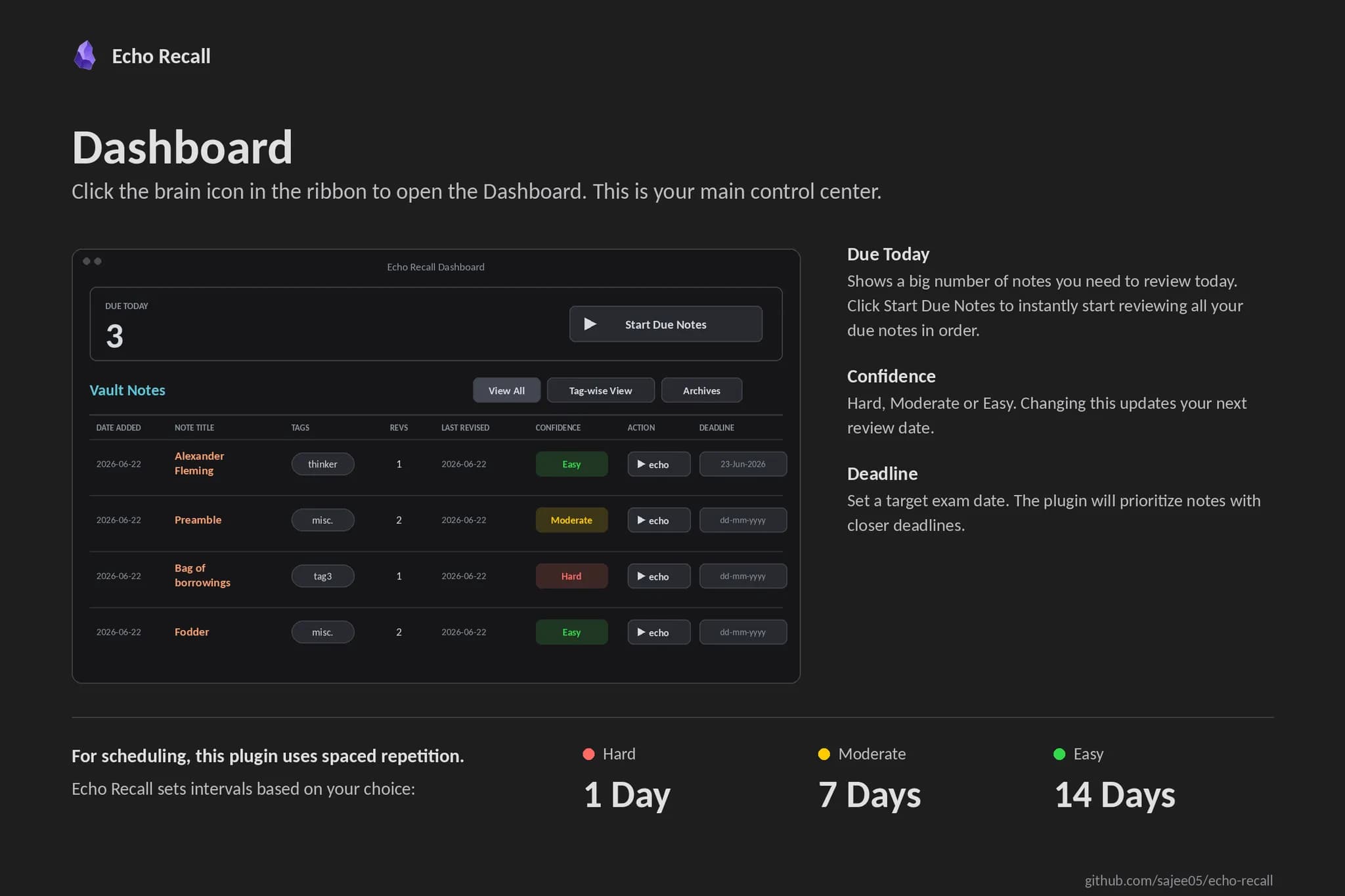Change Hard confidence for Bag of borrowings
This screenshot has width=1345, height=896.
click(x=571, y=576)
